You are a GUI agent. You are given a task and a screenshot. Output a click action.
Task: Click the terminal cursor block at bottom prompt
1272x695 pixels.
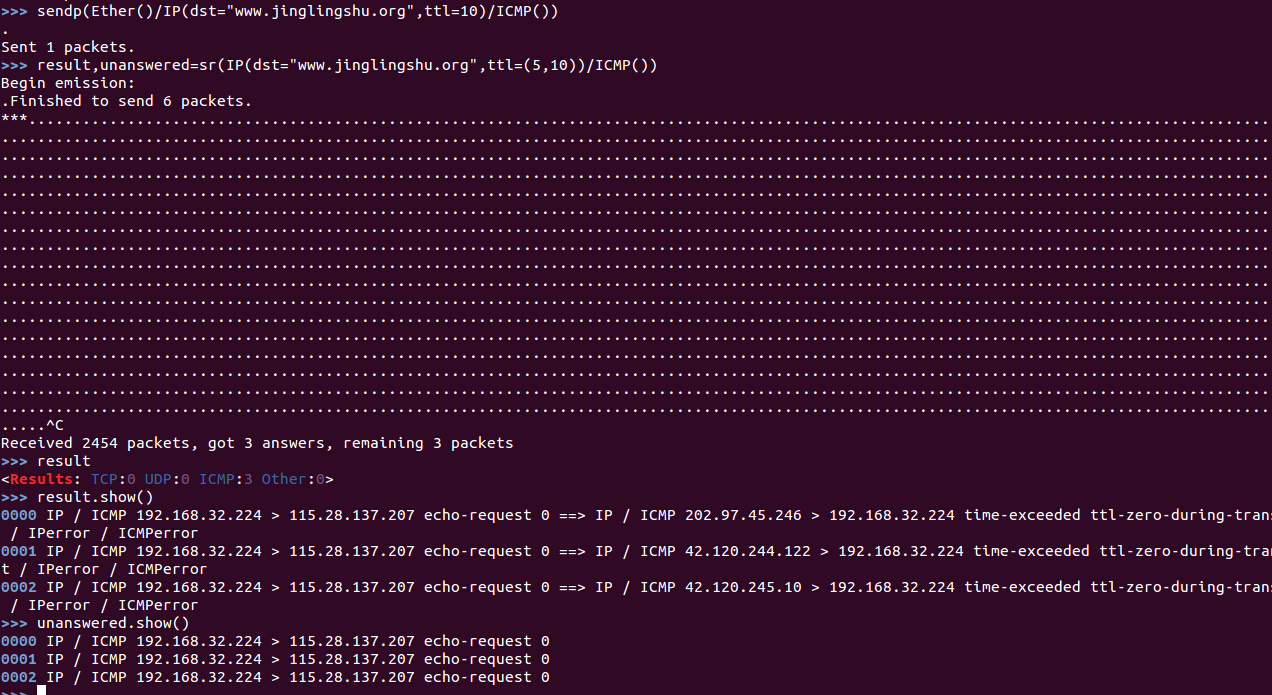(42, 690)
